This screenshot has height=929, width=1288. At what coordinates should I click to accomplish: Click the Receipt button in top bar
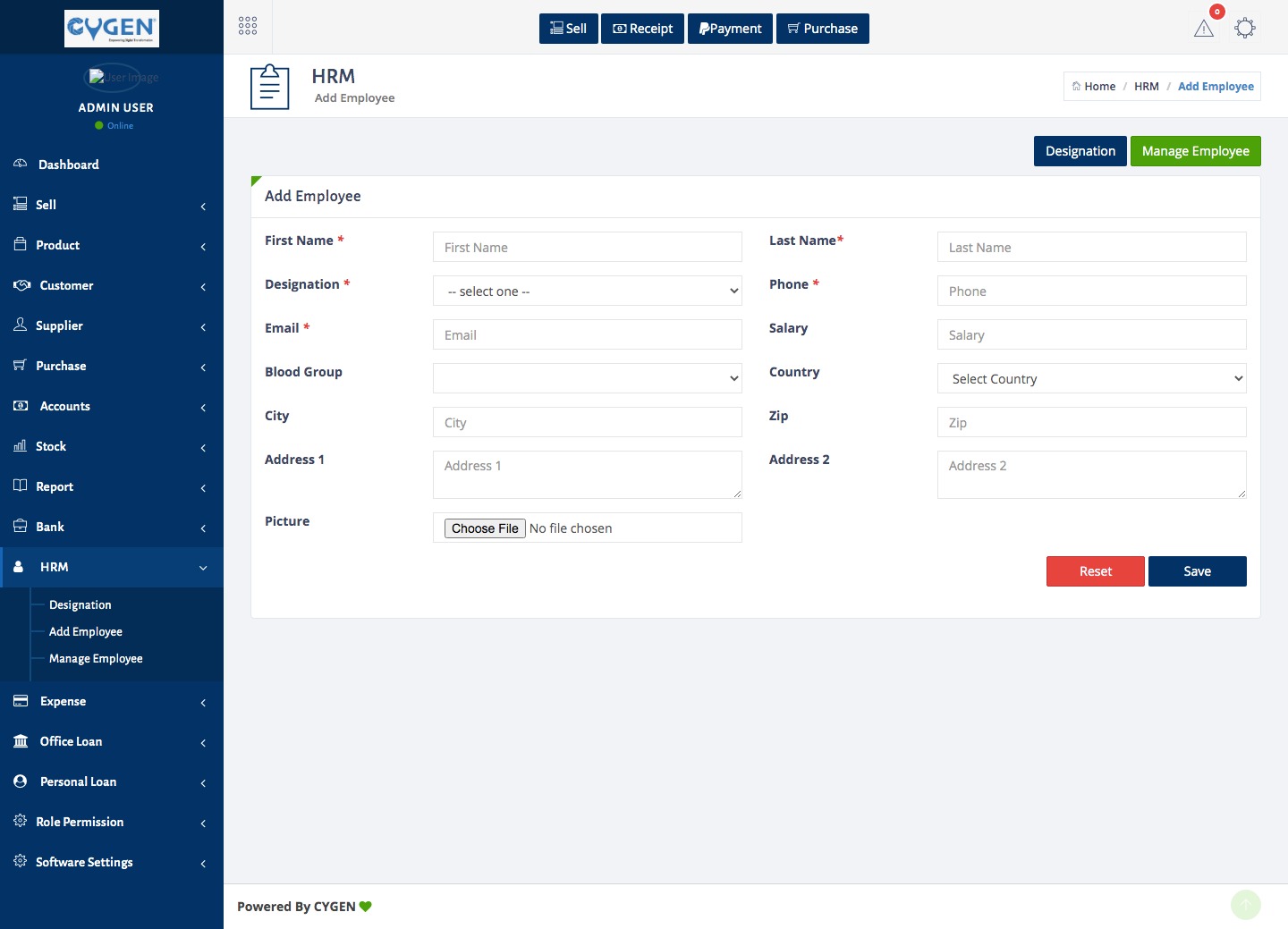pyautogui.click(x=643, y=29)
